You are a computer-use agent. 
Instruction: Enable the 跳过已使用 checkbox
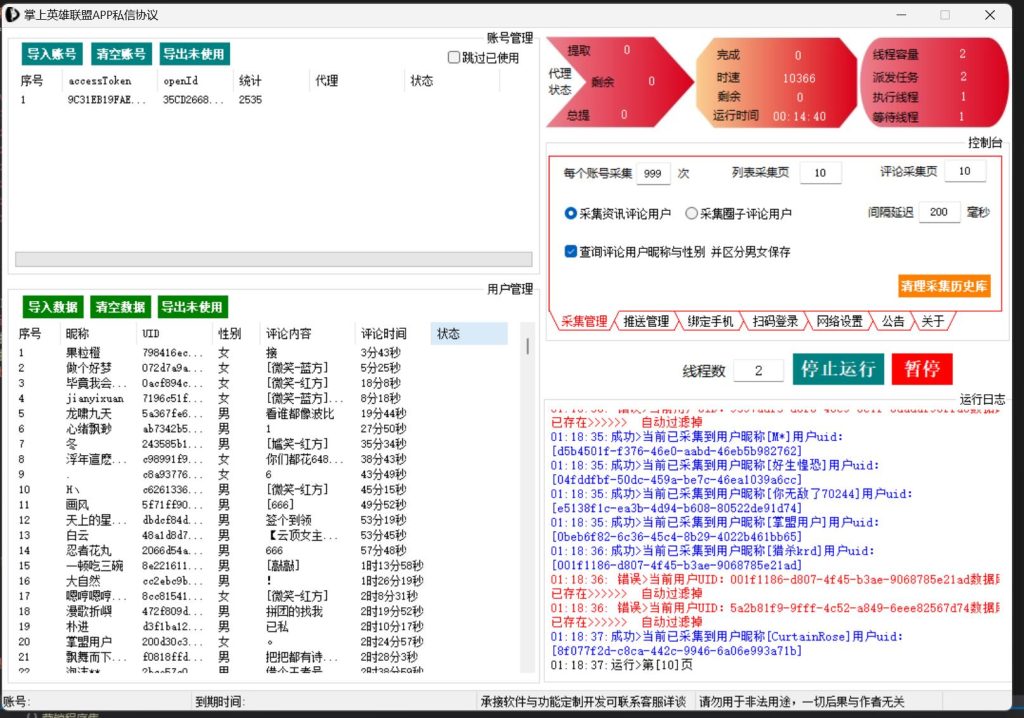454,58
